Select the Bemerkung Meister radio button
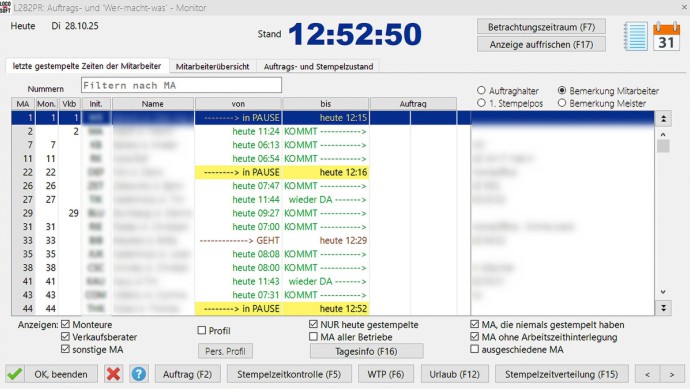 (x=562, y=103)
